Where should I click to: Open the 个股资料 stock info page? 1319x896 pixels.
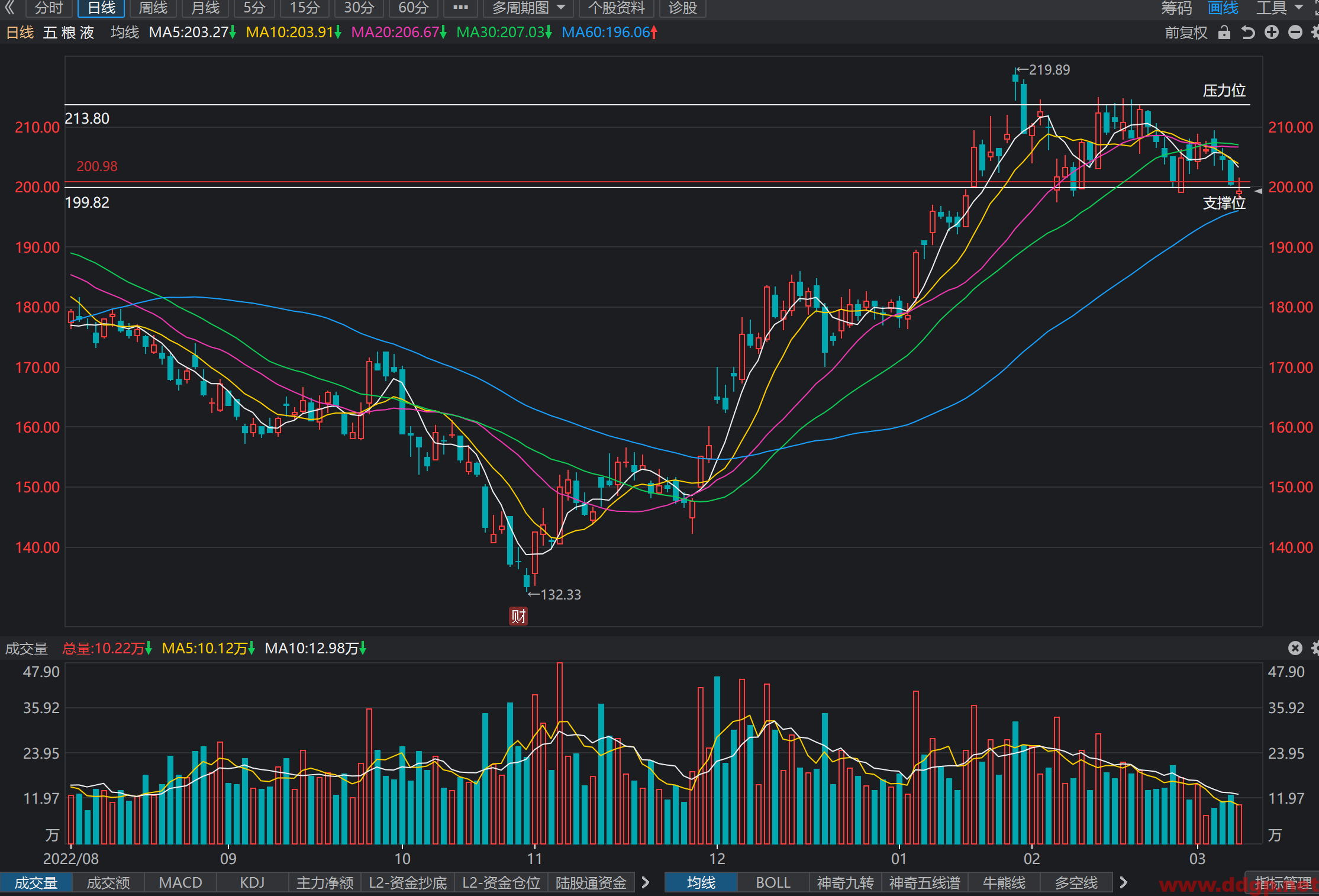click(616, 8)
